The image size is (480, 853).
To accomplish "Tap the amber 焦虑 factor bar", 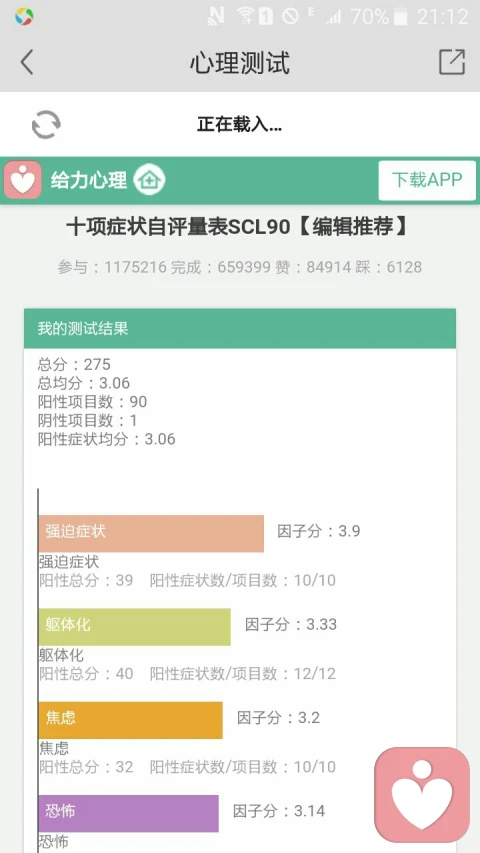I will (x=131, y=720).
